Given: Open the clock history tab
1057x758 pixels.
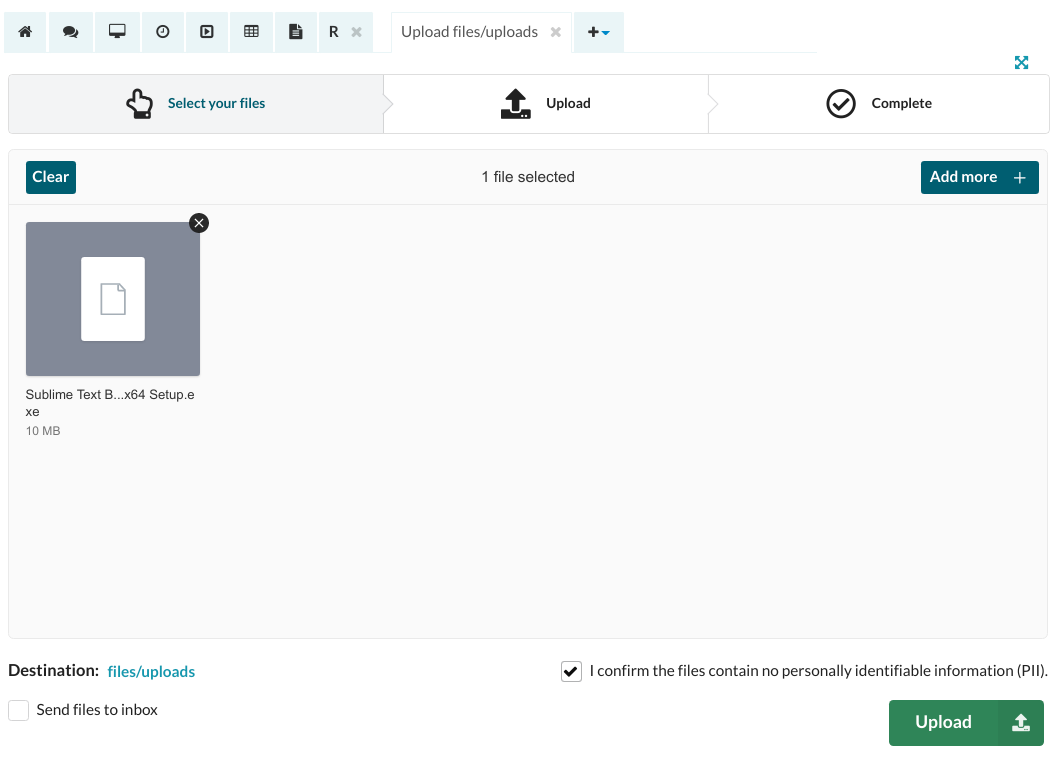Looking at the screenshot, I should [162, 32].
